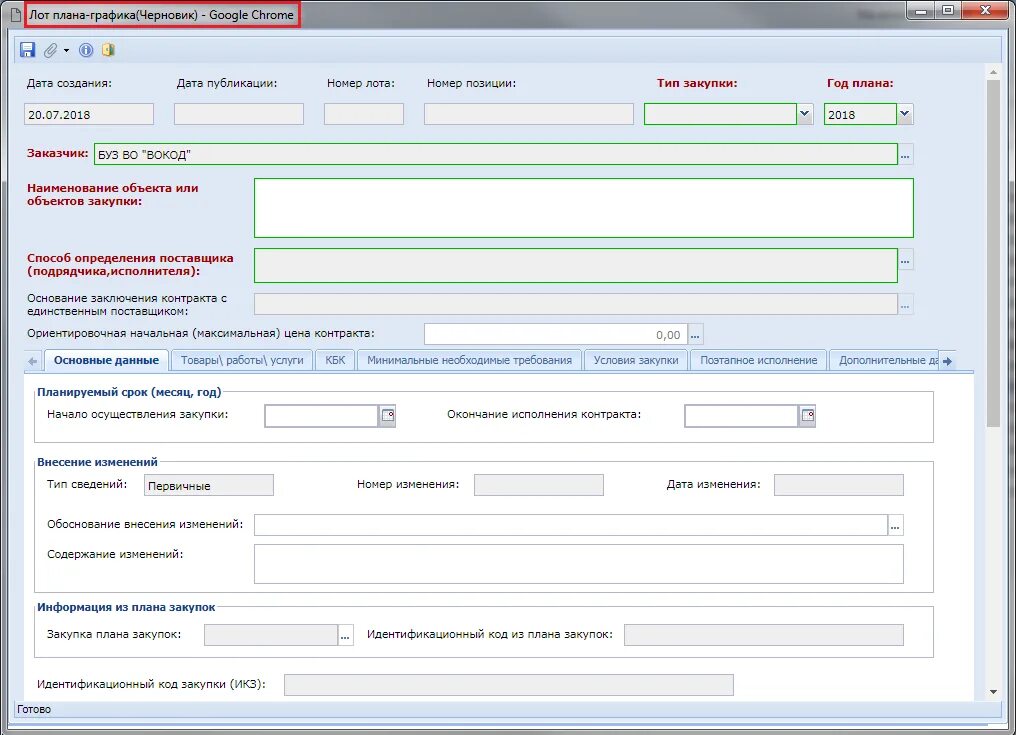This screenshot has width=1016, height=735.
Task: Open the partially visible Дополнительные tab
Action: 884,360
